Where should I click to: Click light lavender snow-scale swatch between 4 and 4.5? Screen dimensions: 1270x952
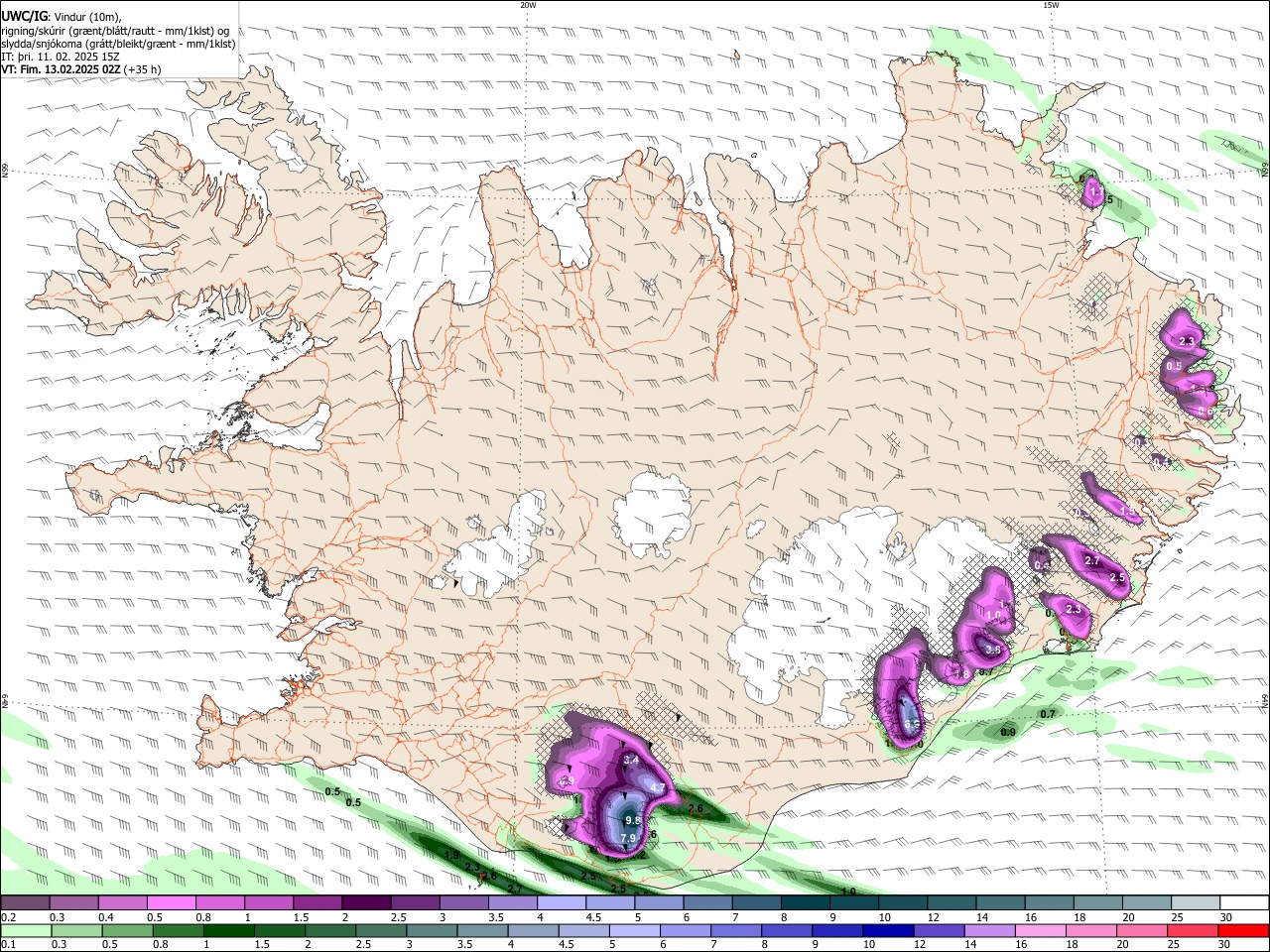coord(563,903)
